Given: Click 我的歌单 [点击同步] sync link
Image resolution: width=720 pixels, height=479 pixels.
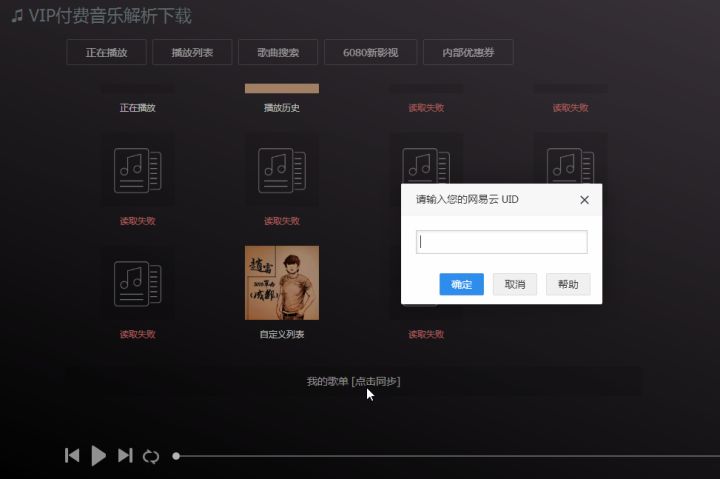Looking at the screenshot, I should pyautogui.click(x=353, y=381).
